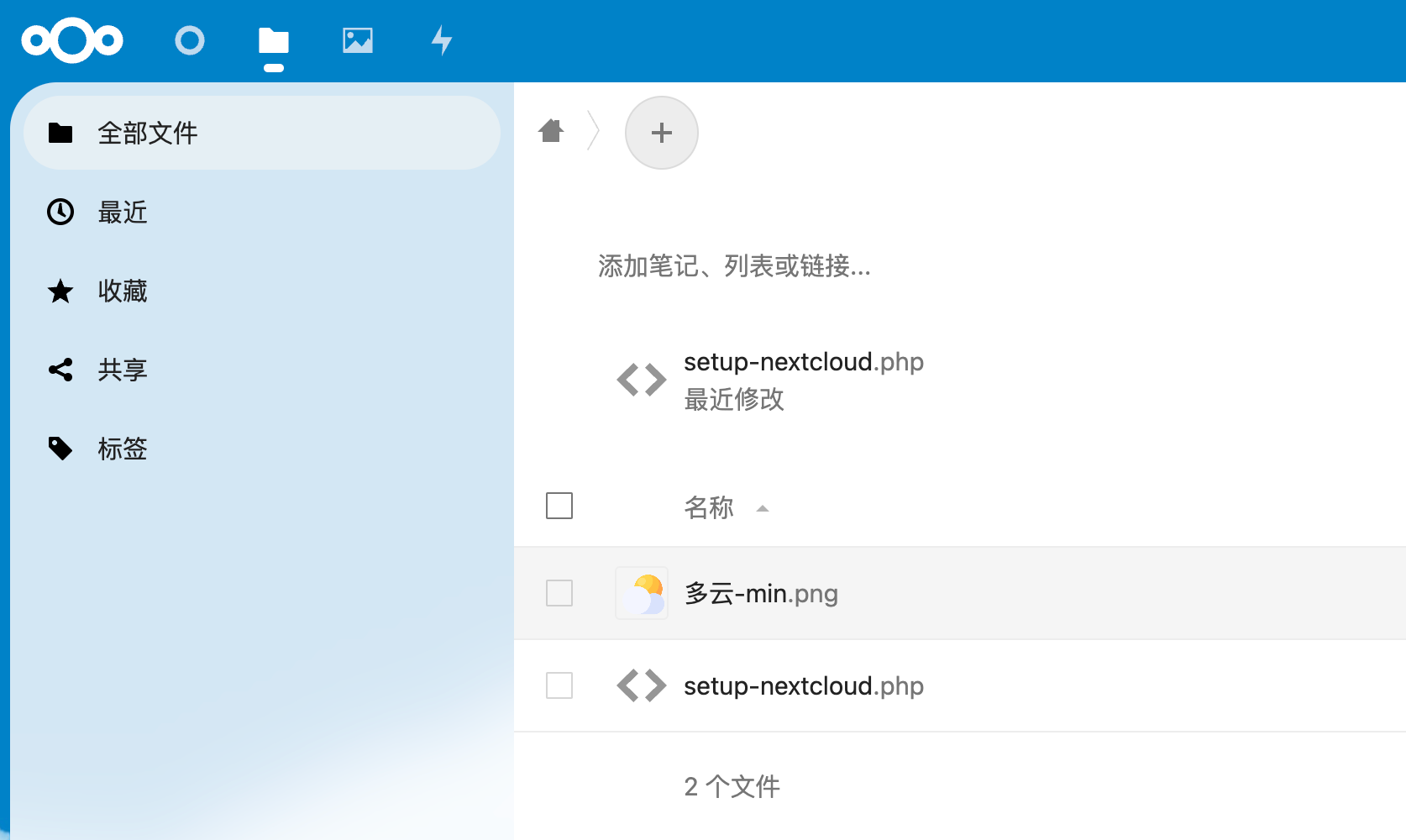Click the 添加笔记、列表或链接 note field
Image resolution: width=1406 pixels, height=840 pixels.
point(734,266)
